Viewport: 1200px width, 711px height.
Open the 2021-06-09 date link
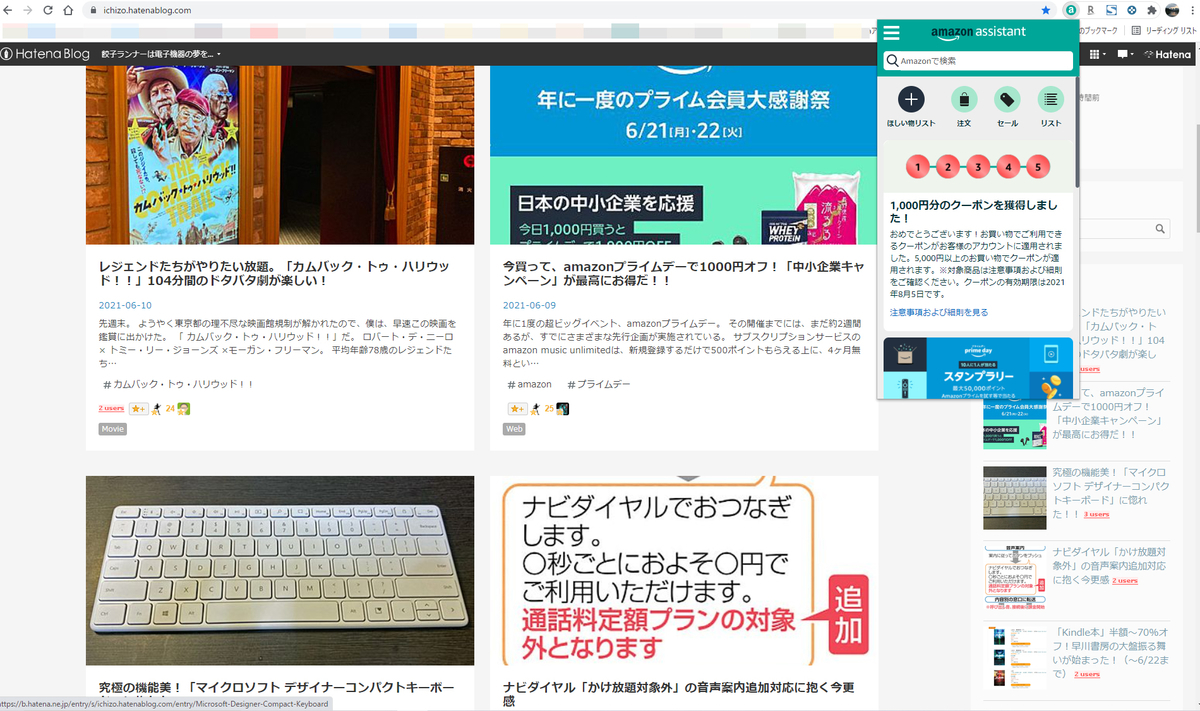pos(530,305)
